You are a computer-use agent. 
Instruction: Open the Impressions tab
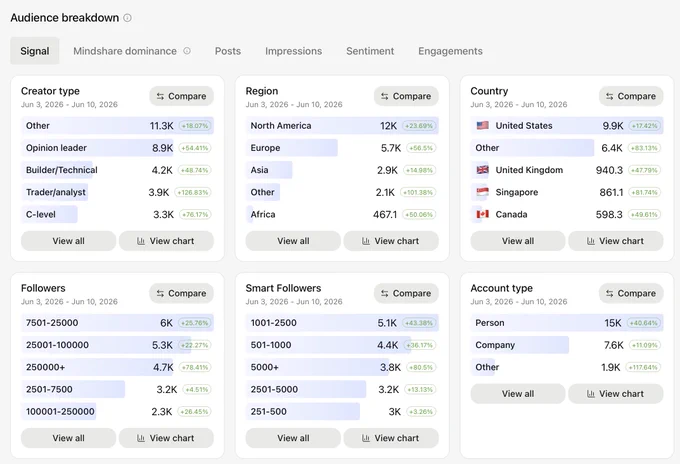click(294, 51)
